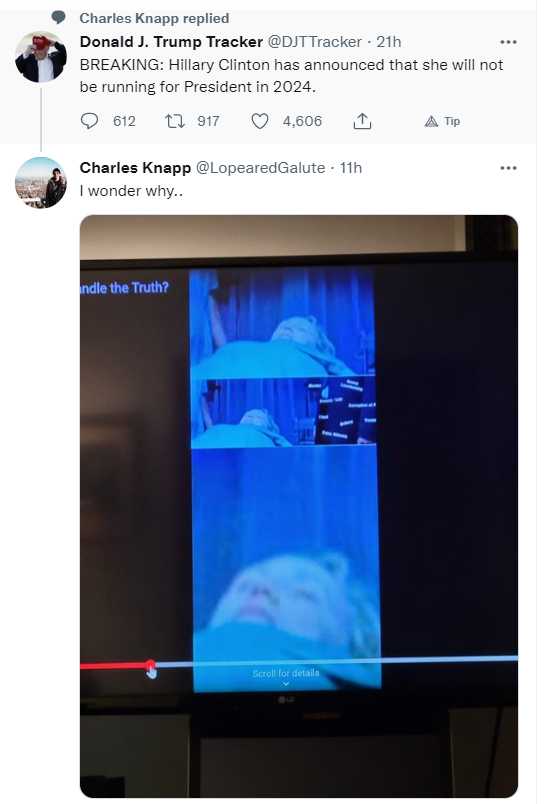Open the 11h timestamp link

(x=351, y=168)
